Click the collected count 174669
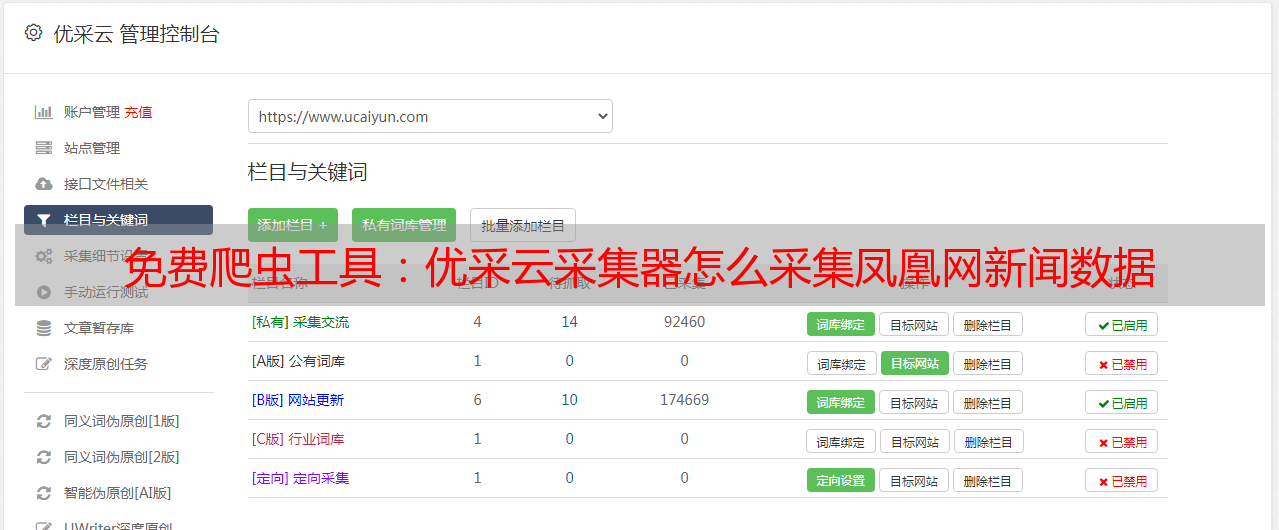 pos(685,400)
